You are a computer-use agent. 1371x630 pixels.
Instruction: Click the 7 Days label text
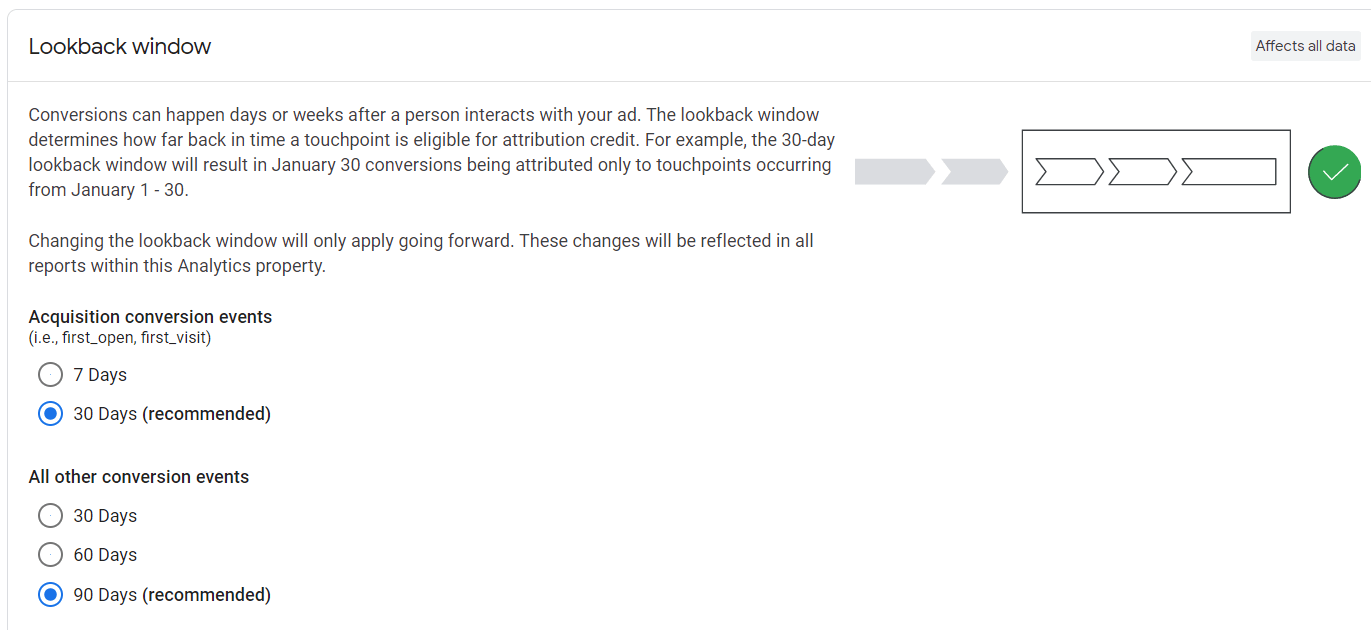pos(100,374)
